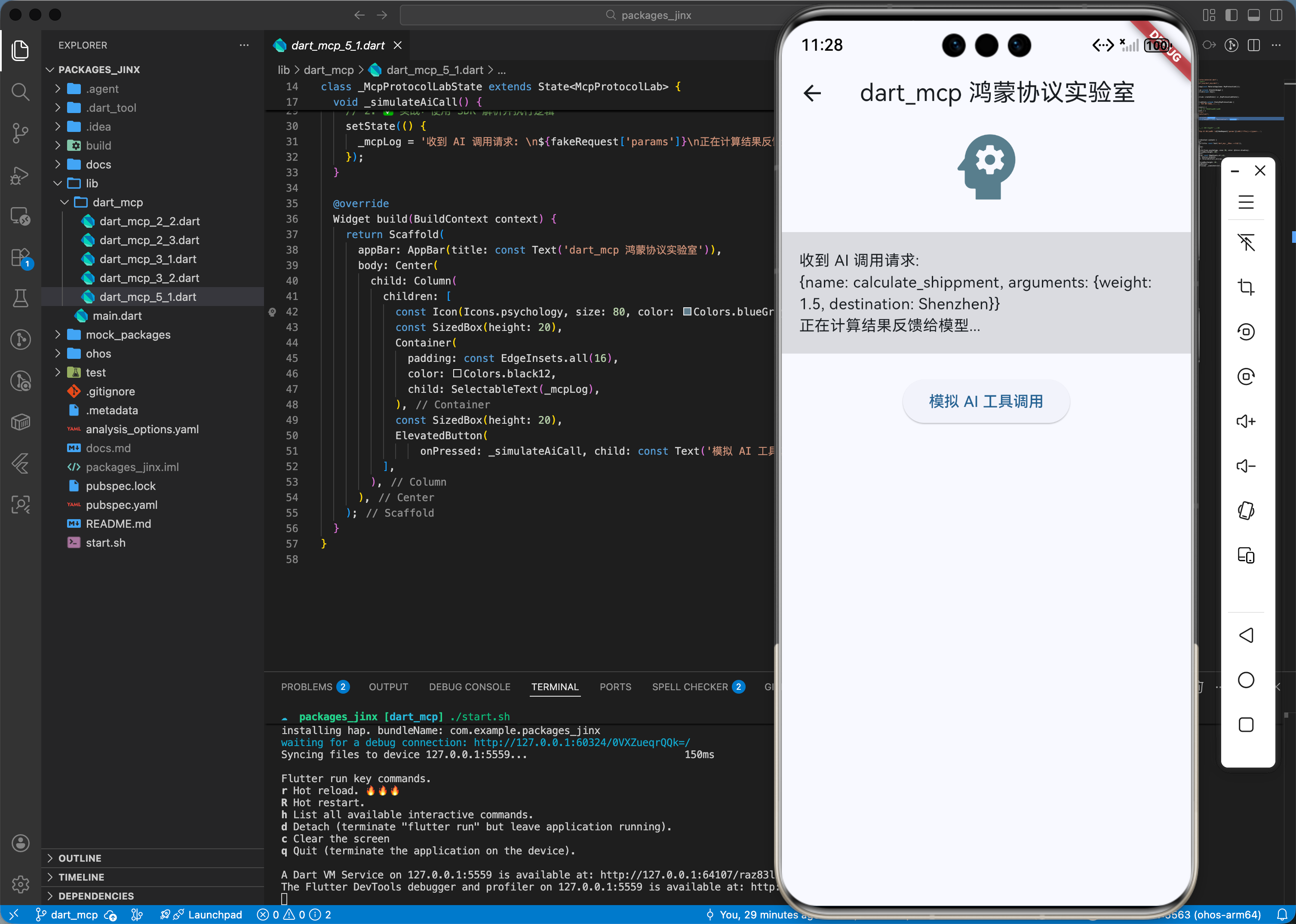Toggle secondary side bar layout button
1296x924 pixels.
[1276, 15]
